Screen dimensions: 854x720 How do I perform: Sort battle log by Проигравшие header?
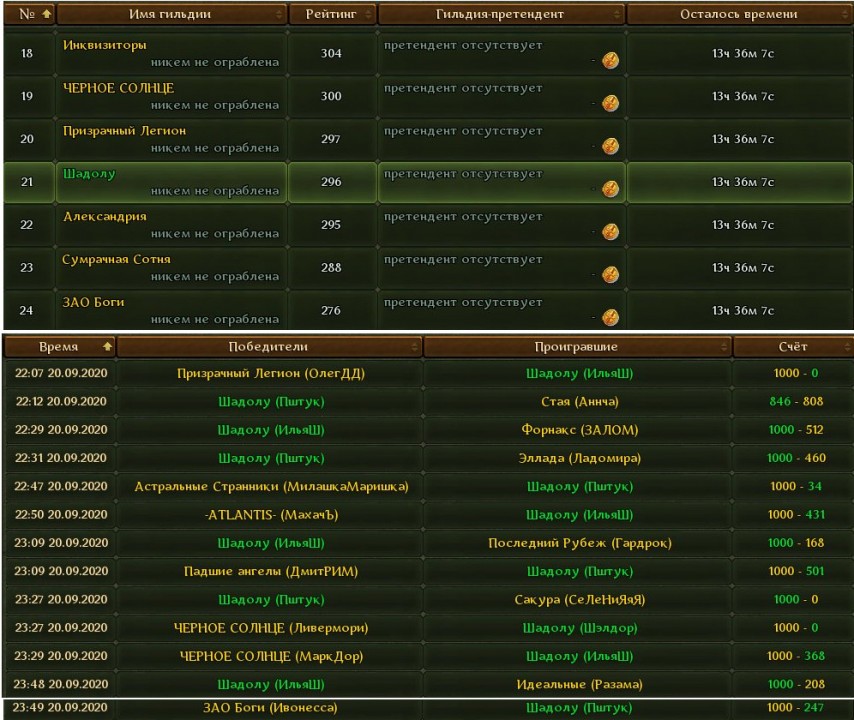pos(577,346)
